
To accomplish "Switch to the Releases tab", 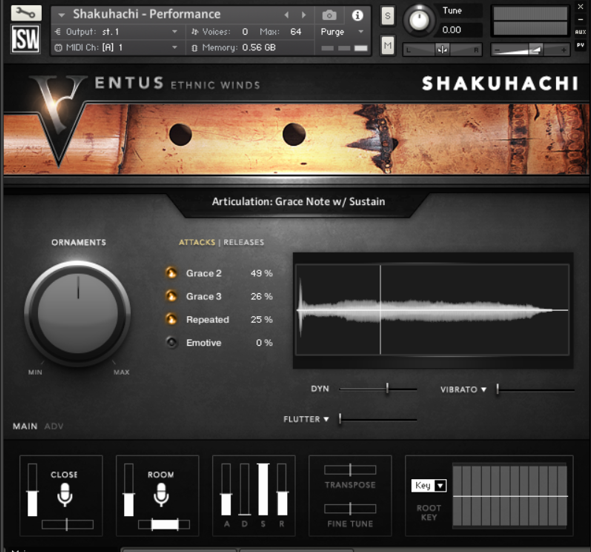I will pos(244,242).
